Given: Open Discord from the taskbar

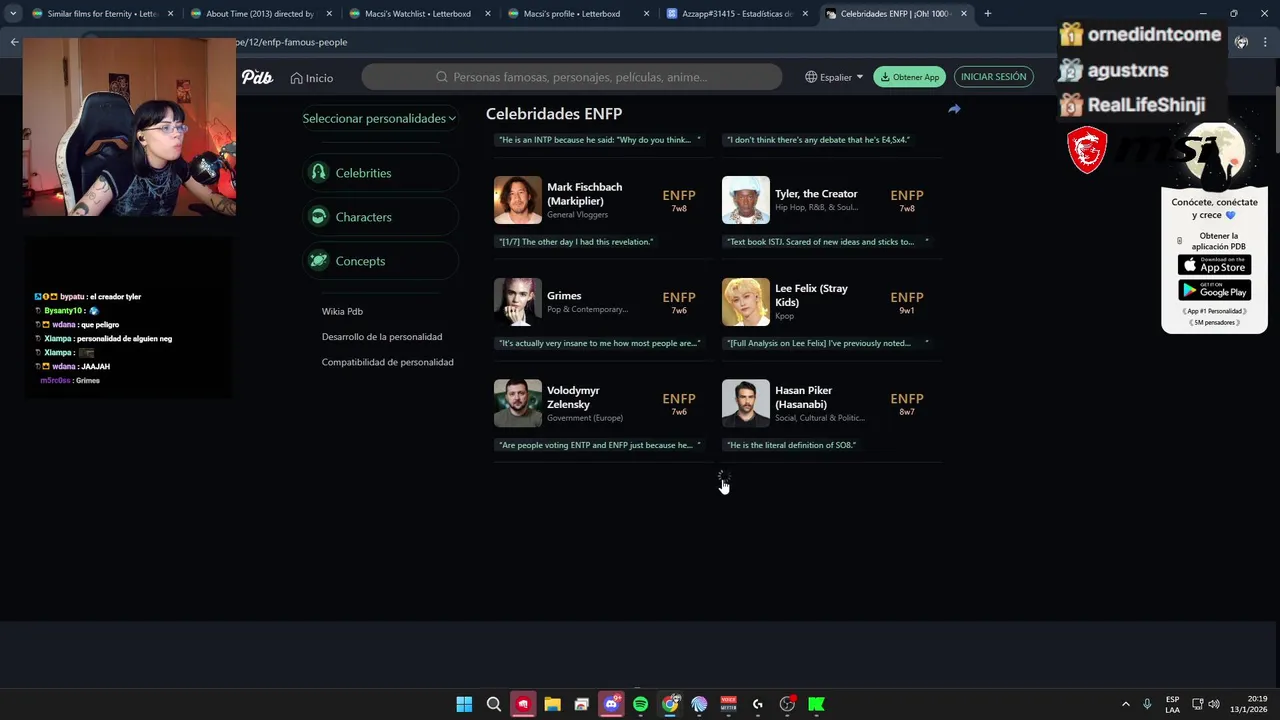Looking at the screenshot, I should pos(611,704).
